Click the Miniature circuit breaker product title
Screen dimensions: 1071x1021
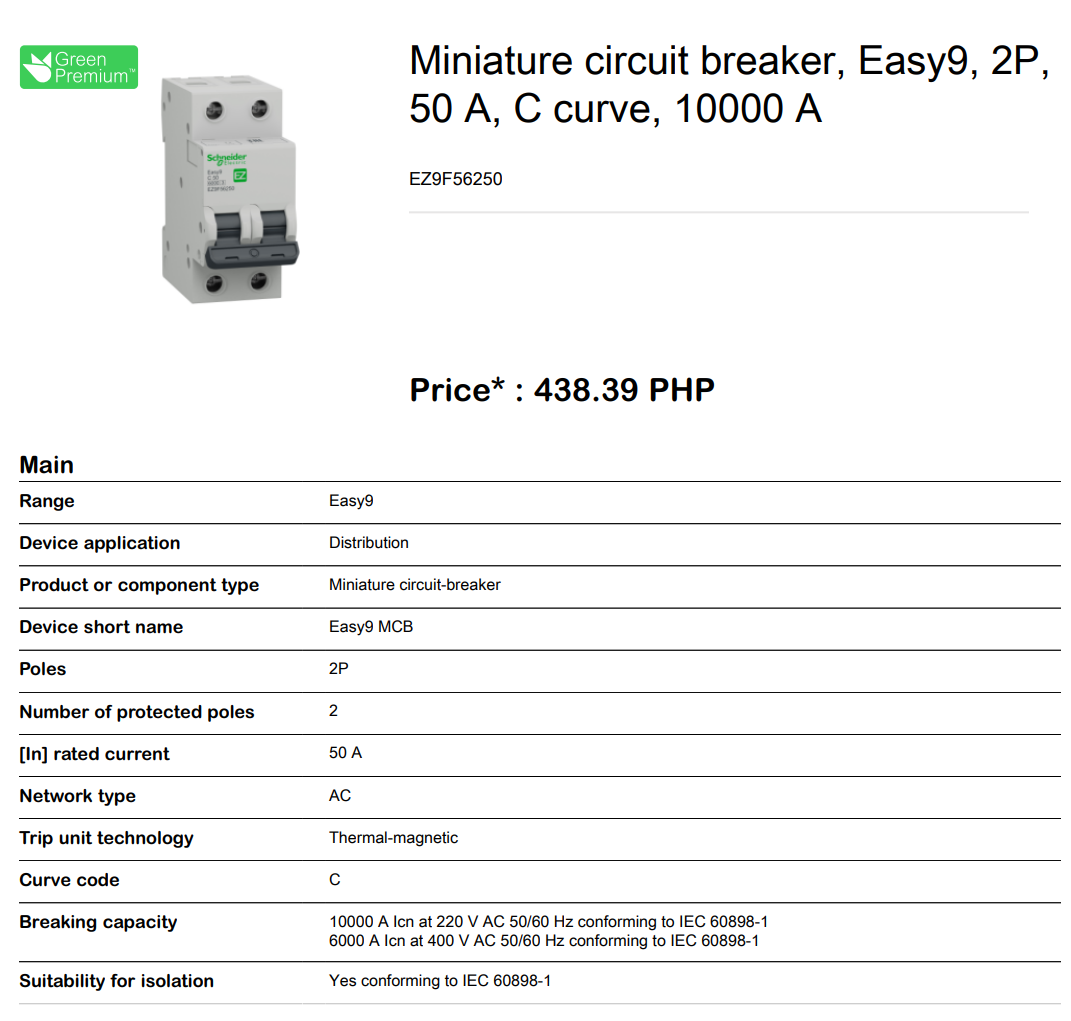pos(728,85)
